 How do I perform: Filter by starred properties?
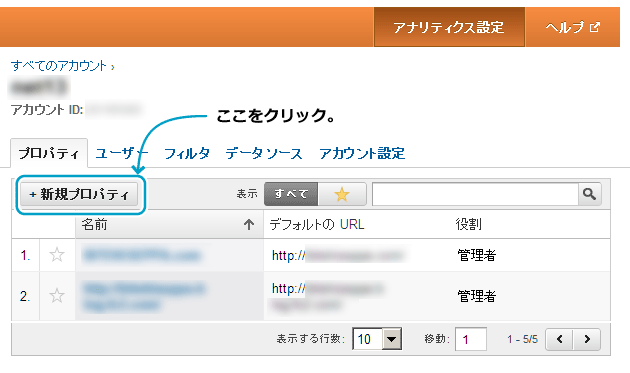point(342,194)
